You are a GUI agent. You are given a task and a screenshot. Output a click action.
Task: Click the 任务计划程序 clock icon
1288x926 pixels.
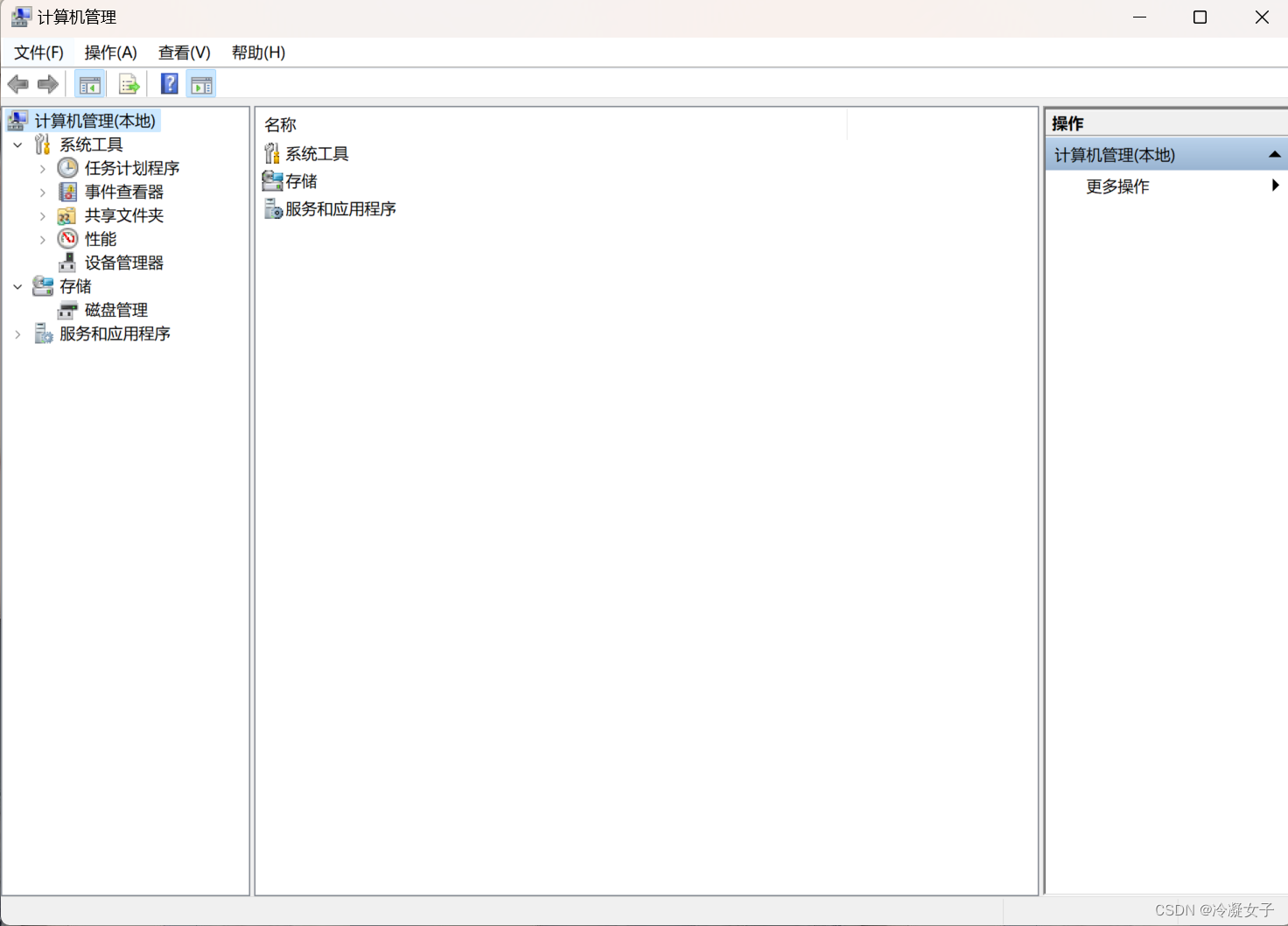[67, 168]
